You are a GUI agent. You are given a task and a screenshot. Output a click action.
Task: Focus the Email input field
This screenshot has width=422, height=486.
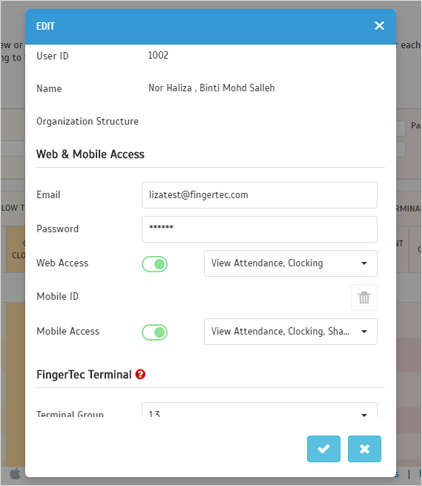[260, 195]
